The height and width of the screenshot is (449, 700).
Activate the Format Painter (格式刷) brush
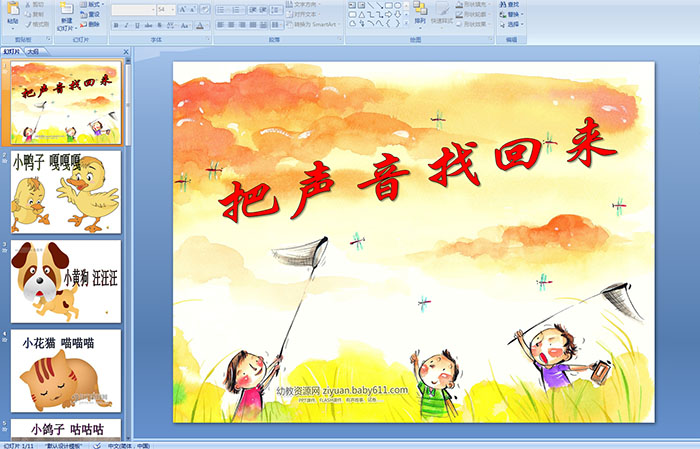tap(28, 24)
